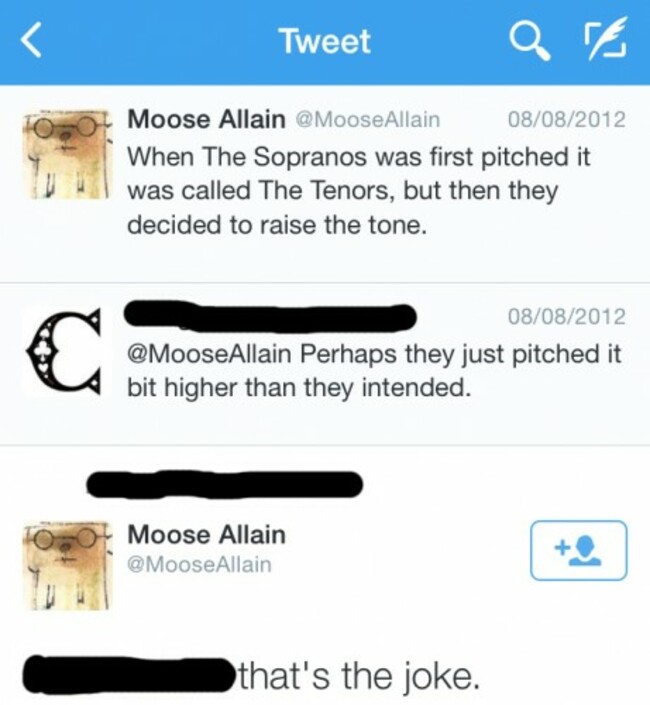
Task: Tap @MooseAllain handle under bottom name
Action: (200, 564)
